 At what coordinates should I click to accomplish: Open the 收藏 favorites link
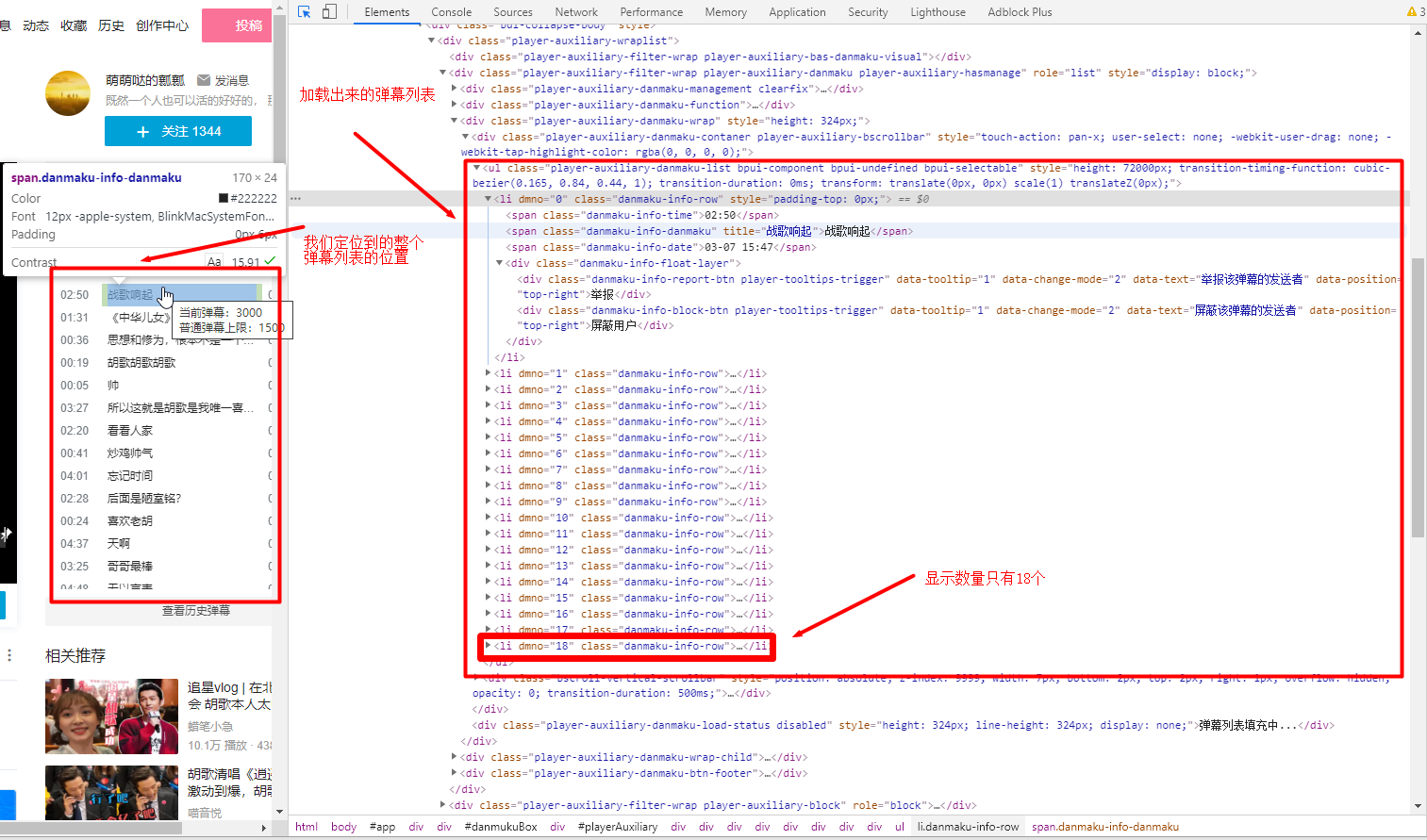[x=74, y=25]
